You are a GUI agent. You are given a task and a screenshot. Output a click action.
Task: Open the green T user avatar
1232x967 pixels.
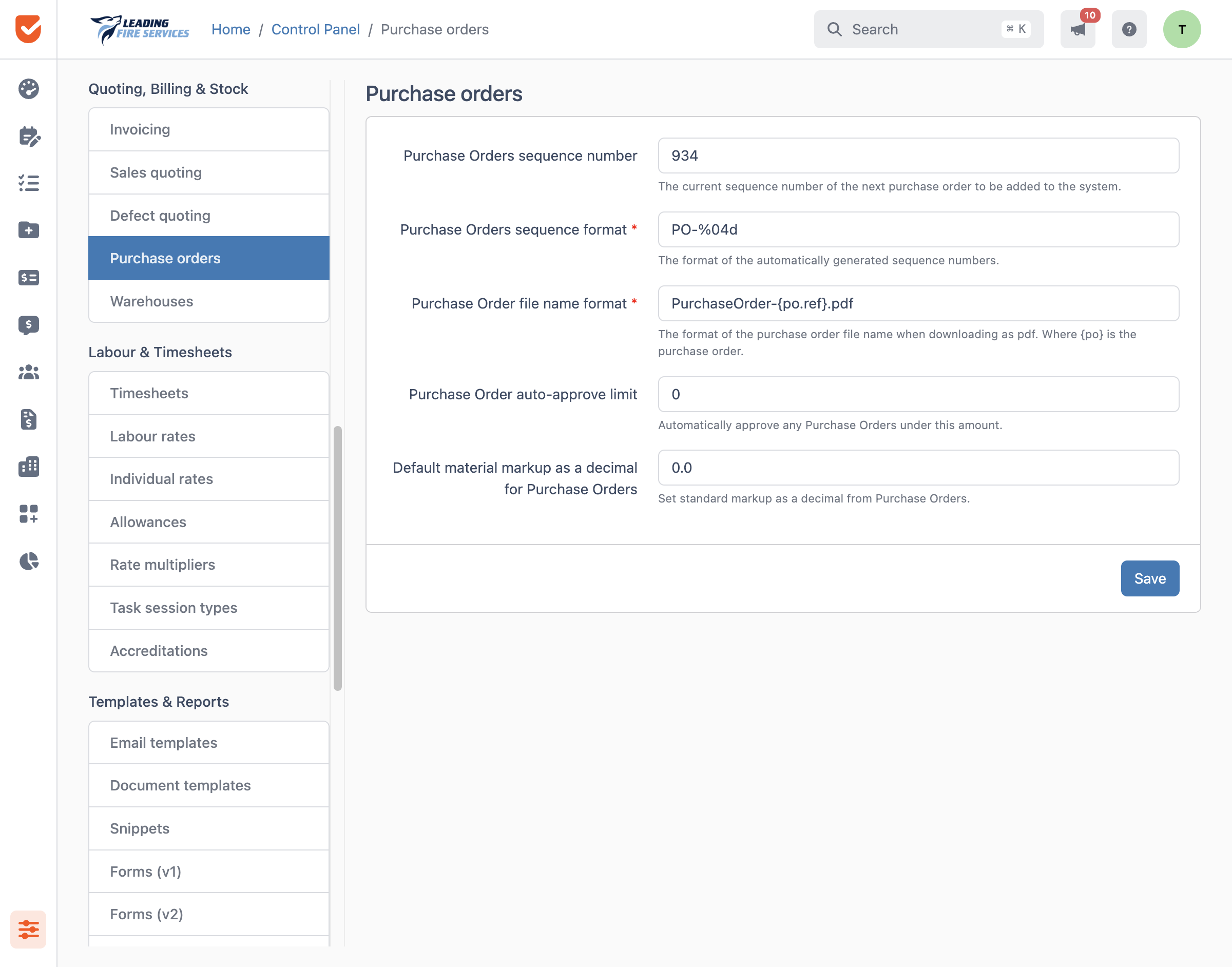tap(1182, 29)
